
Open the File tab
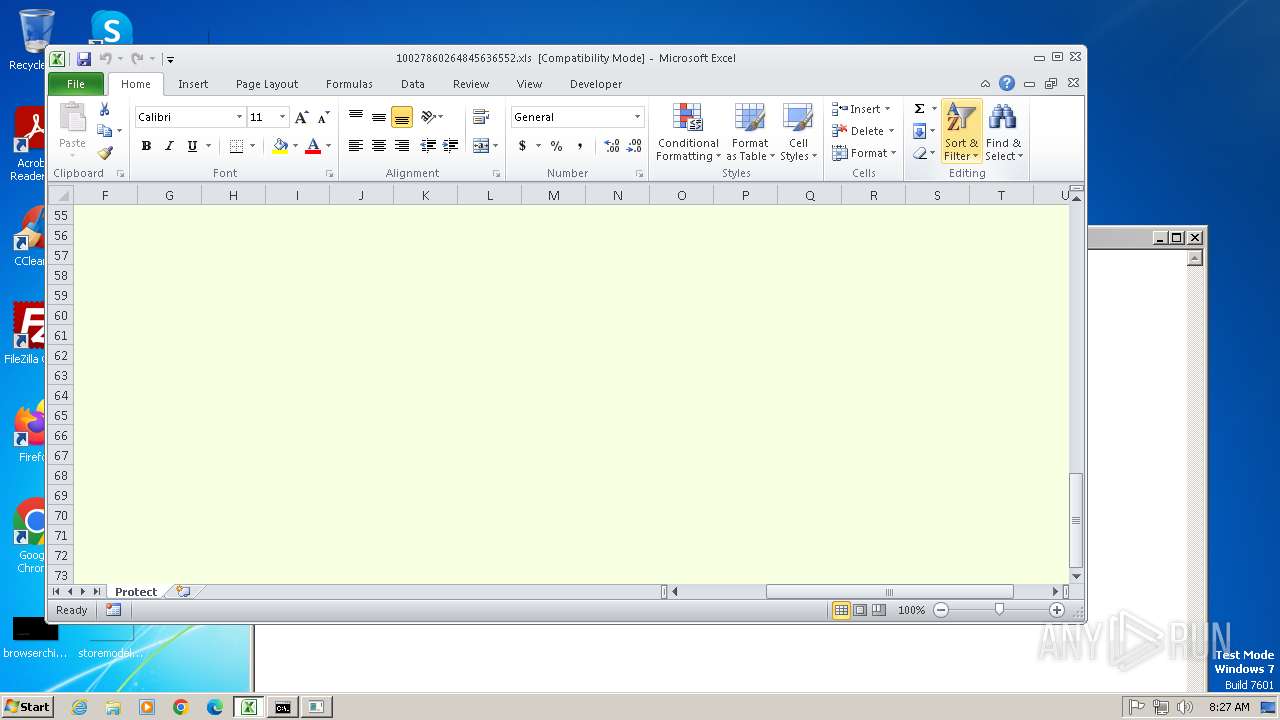click(x=76, y=84)
